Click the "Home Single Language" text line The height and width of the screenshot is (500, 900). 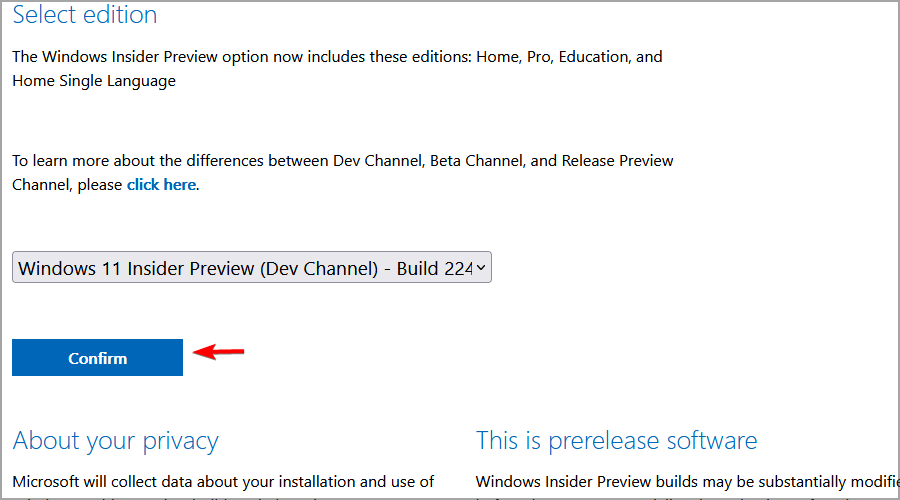tap(94, 81)
